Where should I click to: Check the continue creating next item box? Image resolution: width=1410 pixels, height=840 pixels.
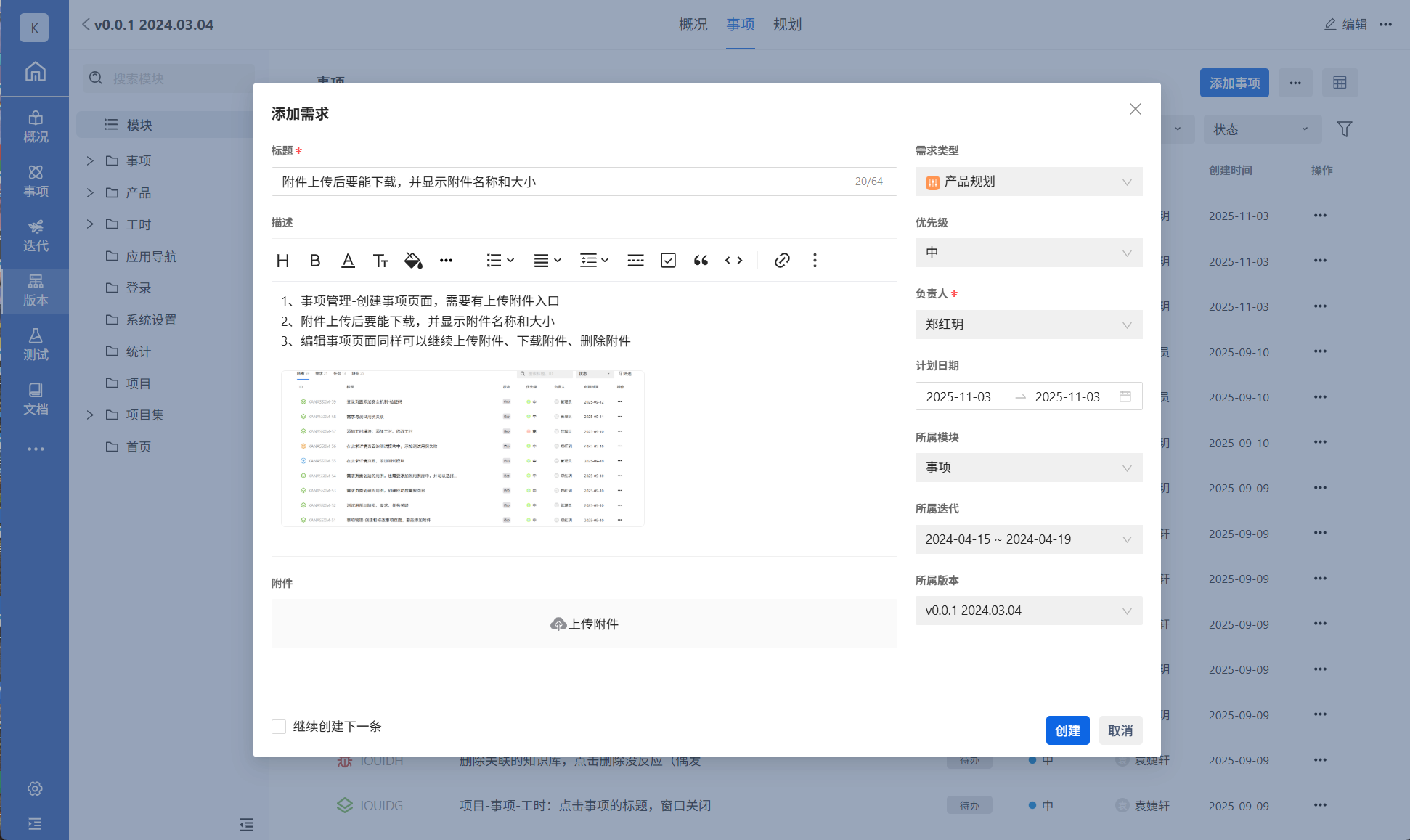pyautogui.click(x=279, y=727)
